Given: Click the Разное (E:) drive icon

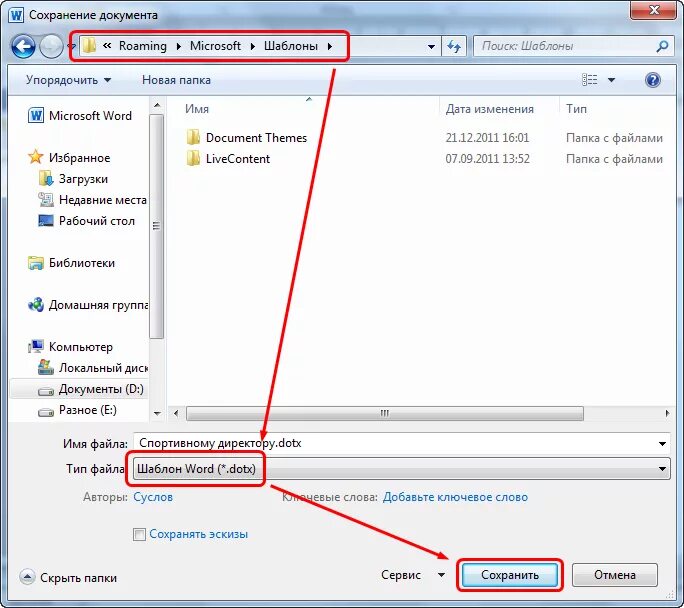Looking at the screenshot, I should 46,412.
